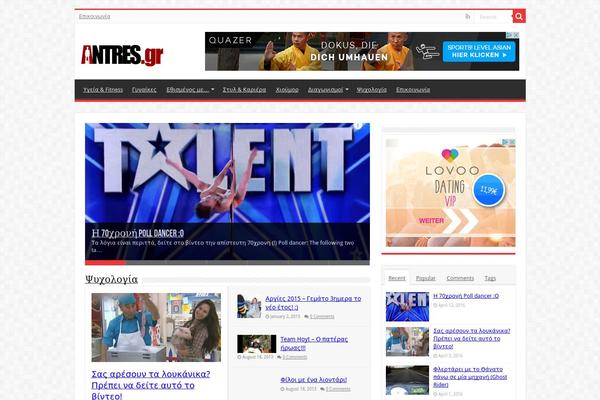Switch to the Popular tab
Viewport: 600px width, 400px height.
click(x=426, y=278)
